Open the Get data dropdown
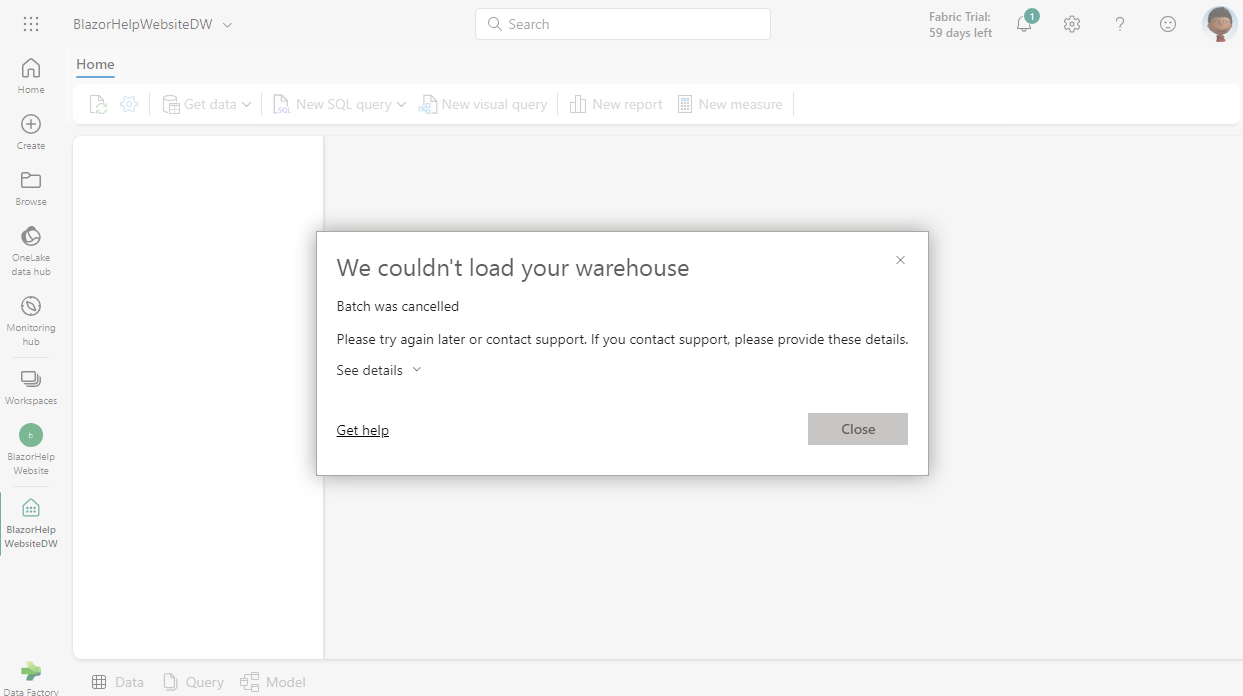 coord(206,104)
